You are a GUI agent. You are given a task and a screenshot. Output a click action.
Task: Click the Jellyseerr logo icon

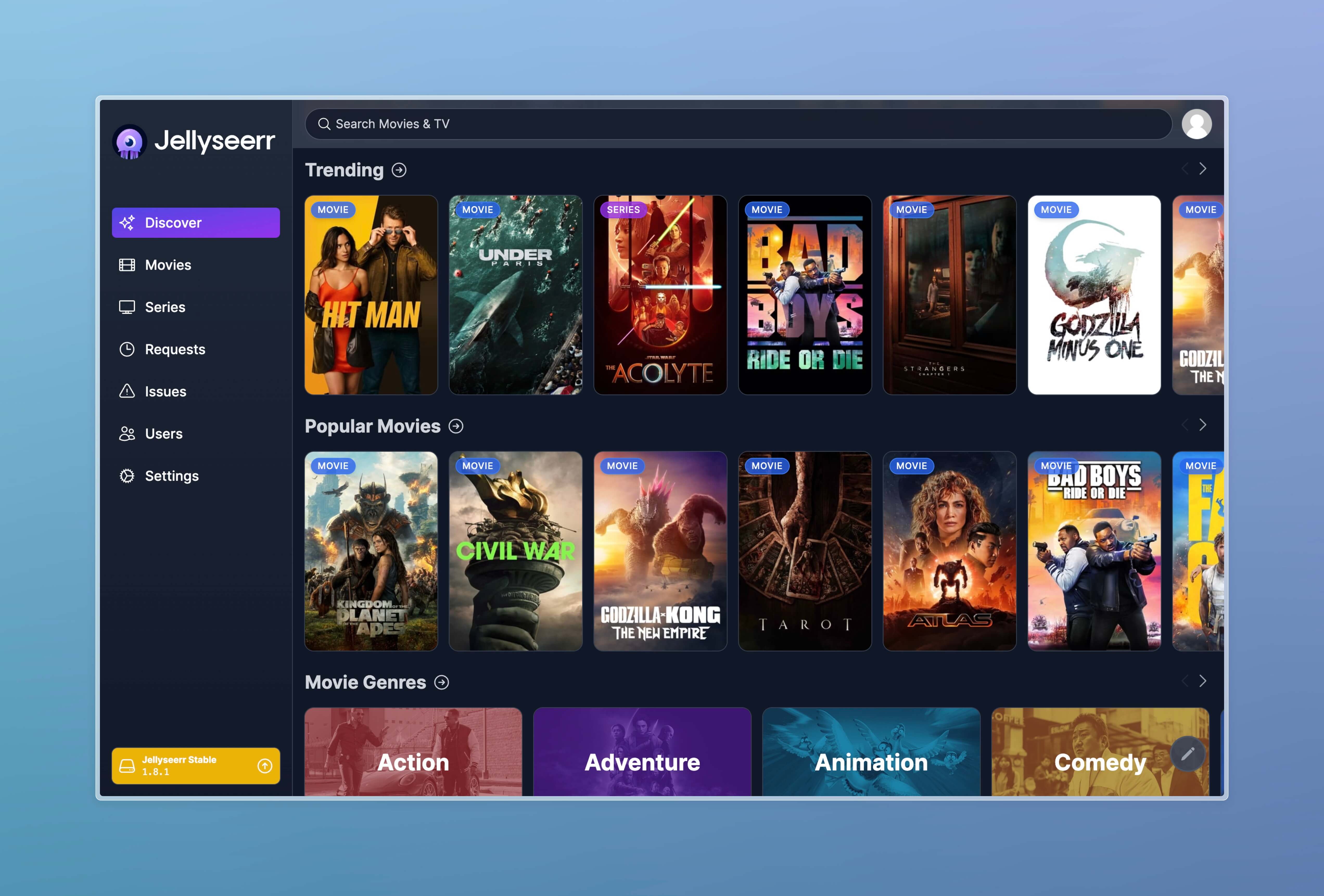[129, 141]
